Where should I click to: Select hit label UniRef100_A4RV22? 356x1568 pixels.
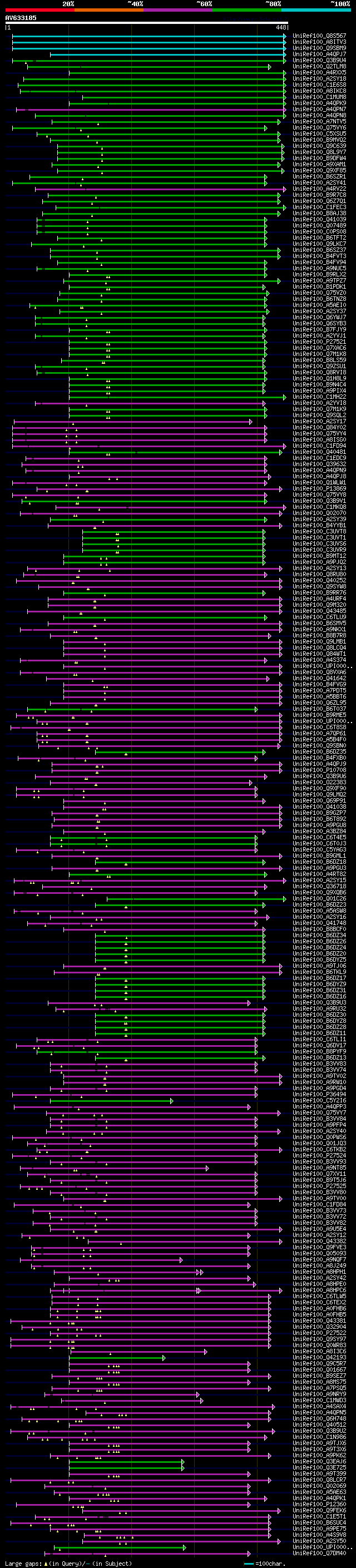coord(319,189)
